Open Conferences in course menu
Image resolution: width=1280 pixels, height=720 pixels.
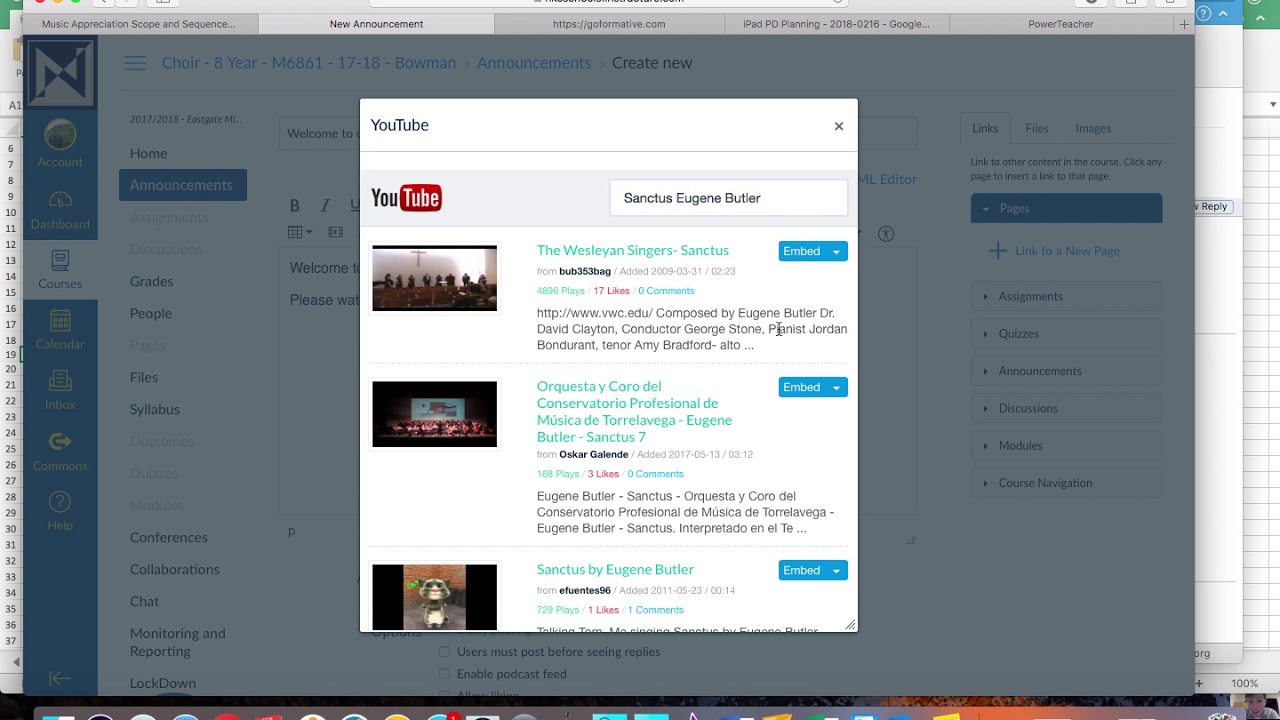point(168,537)
